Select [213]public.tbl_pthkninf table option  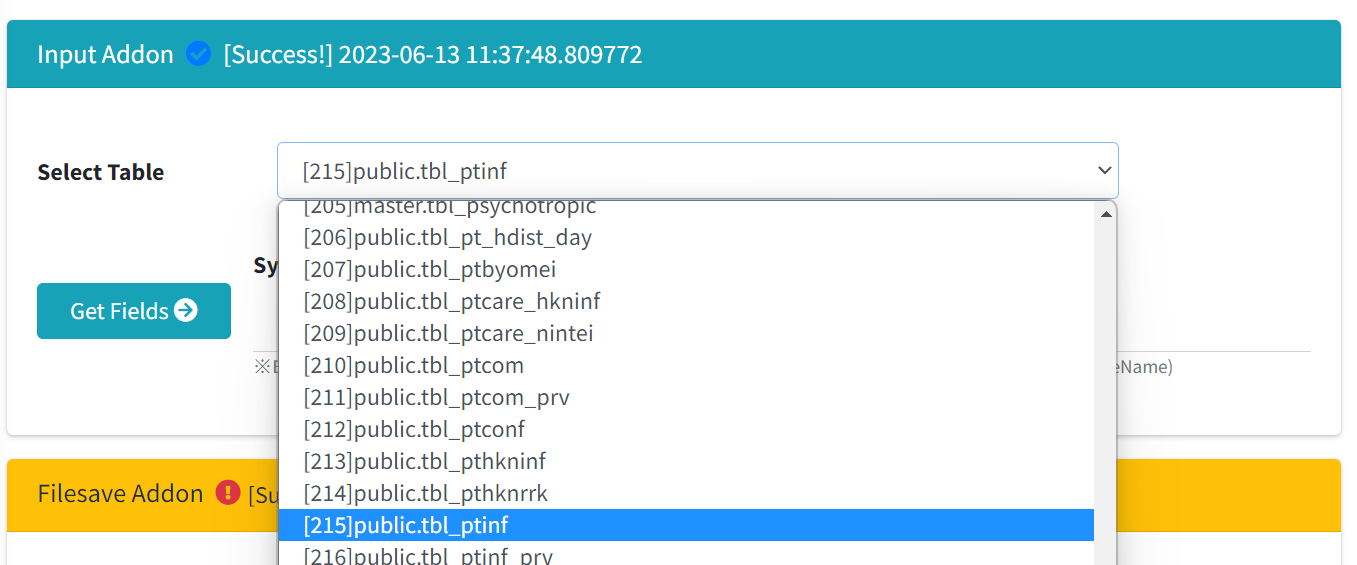click(x=686, y=462)
